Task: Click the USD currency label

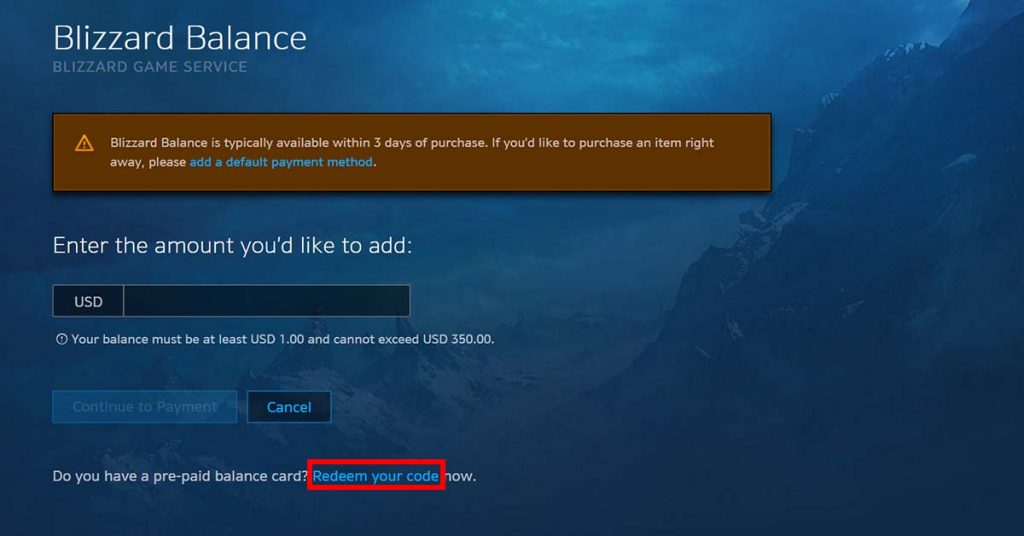Action: click(x=88, y=301)
